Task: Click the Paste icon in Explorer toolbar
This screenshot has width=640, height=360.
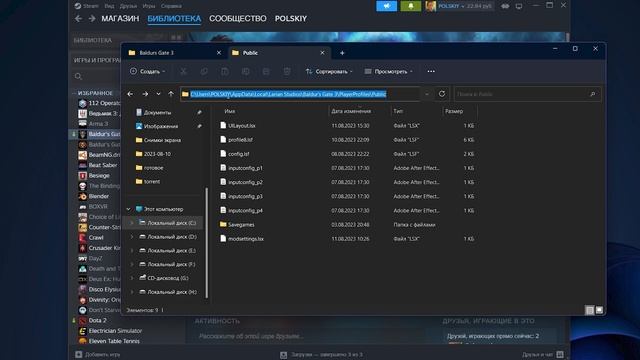Action: coord(225,71)
